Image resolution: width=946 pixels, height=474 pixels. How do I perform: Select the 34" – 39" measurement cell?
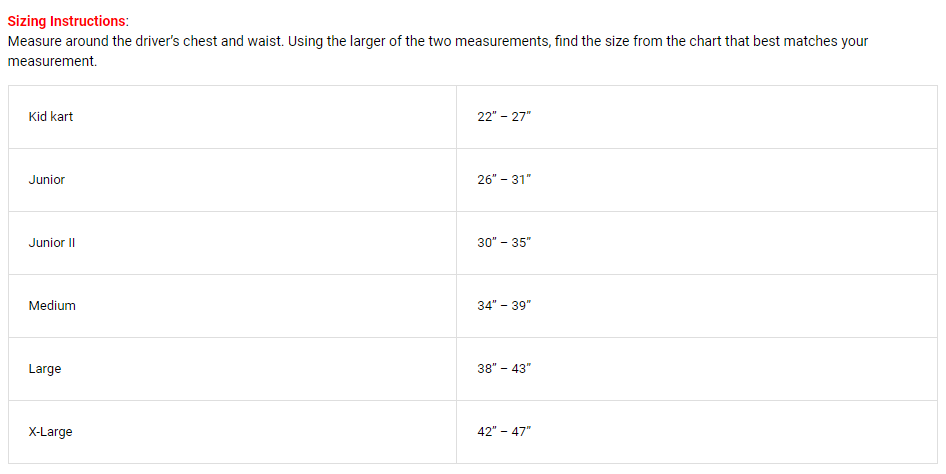505,306
